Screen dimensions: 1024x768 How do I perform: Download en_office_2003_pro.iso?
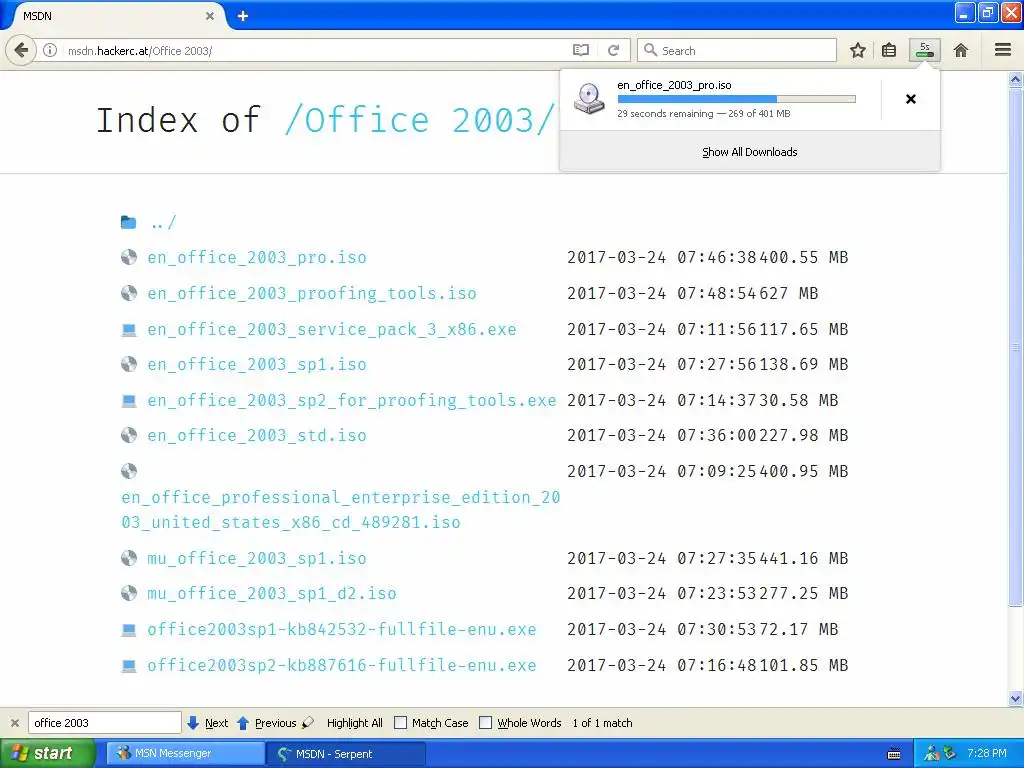coord(257,257)
